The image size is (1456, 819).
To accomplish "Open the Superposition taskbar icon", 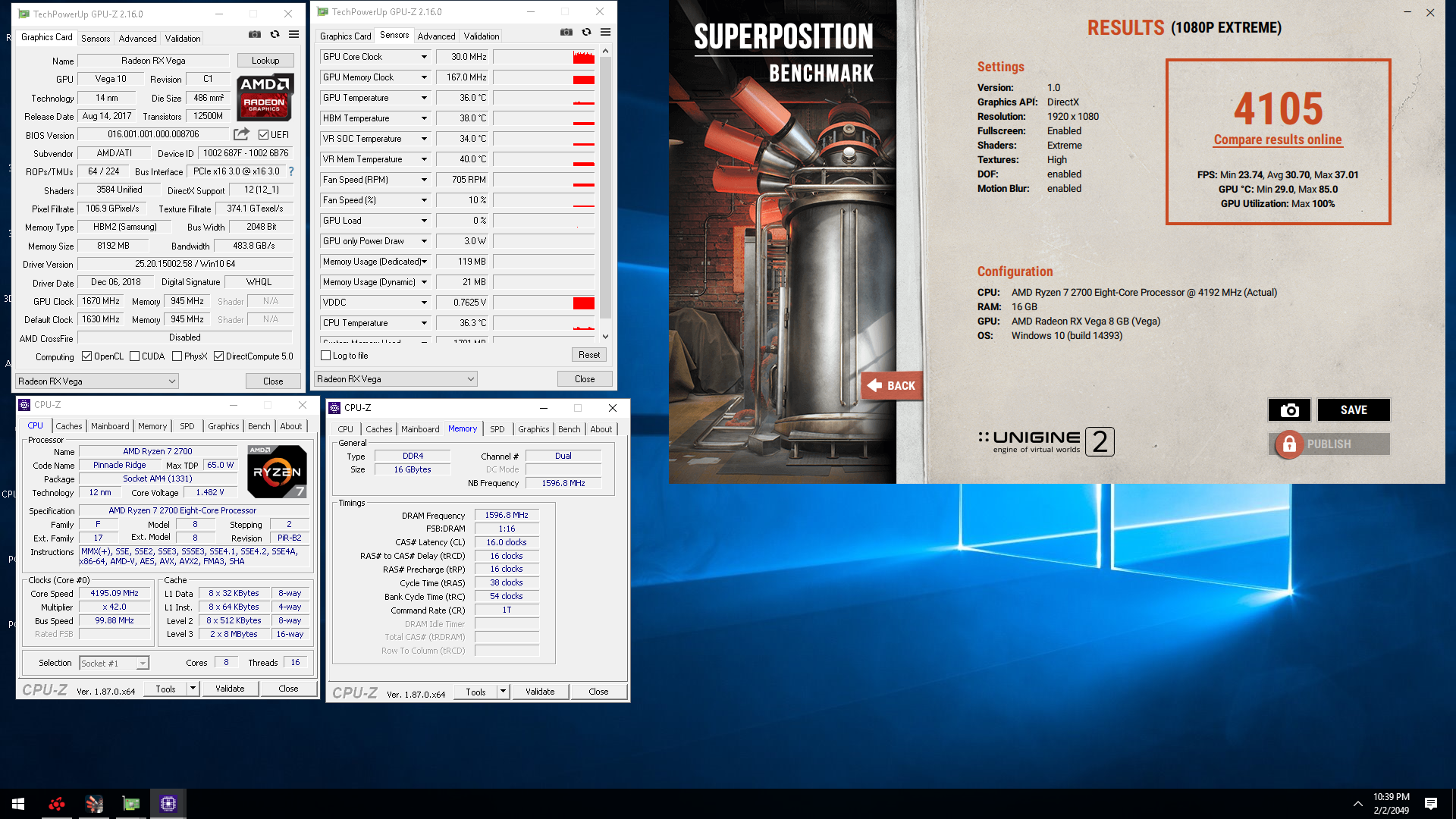I will (x=94, y=804).
